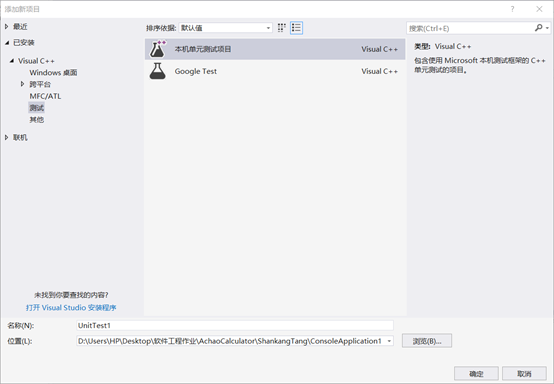Select the Visual C++ tree label
This screenshot has width=554, height=384.
coord(36,61)
